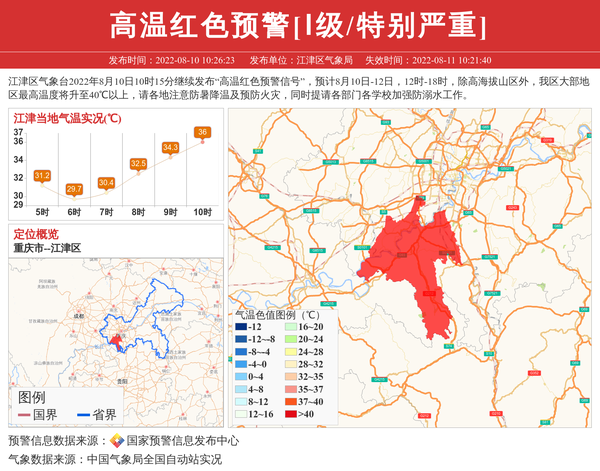Select the 29.7 data label at 6时
The height and width of the screenshot is (471, 600).
point(74,188)
